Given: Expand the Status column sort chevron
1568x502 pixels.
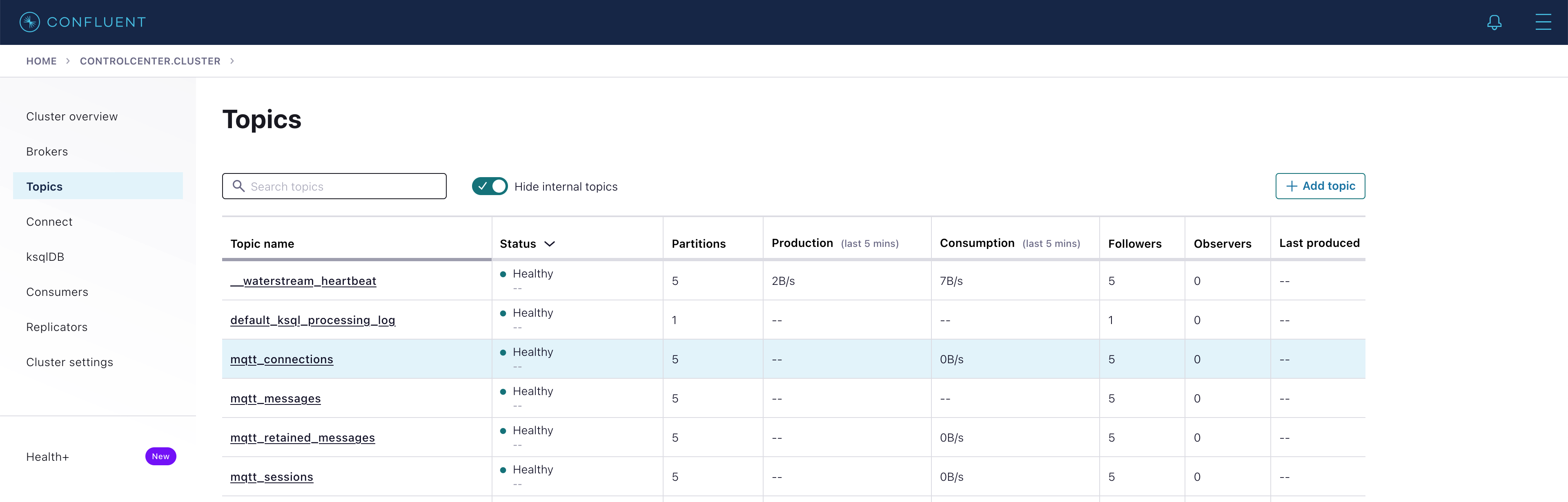Looking at the screenshot, I should [x=550, y=244].
